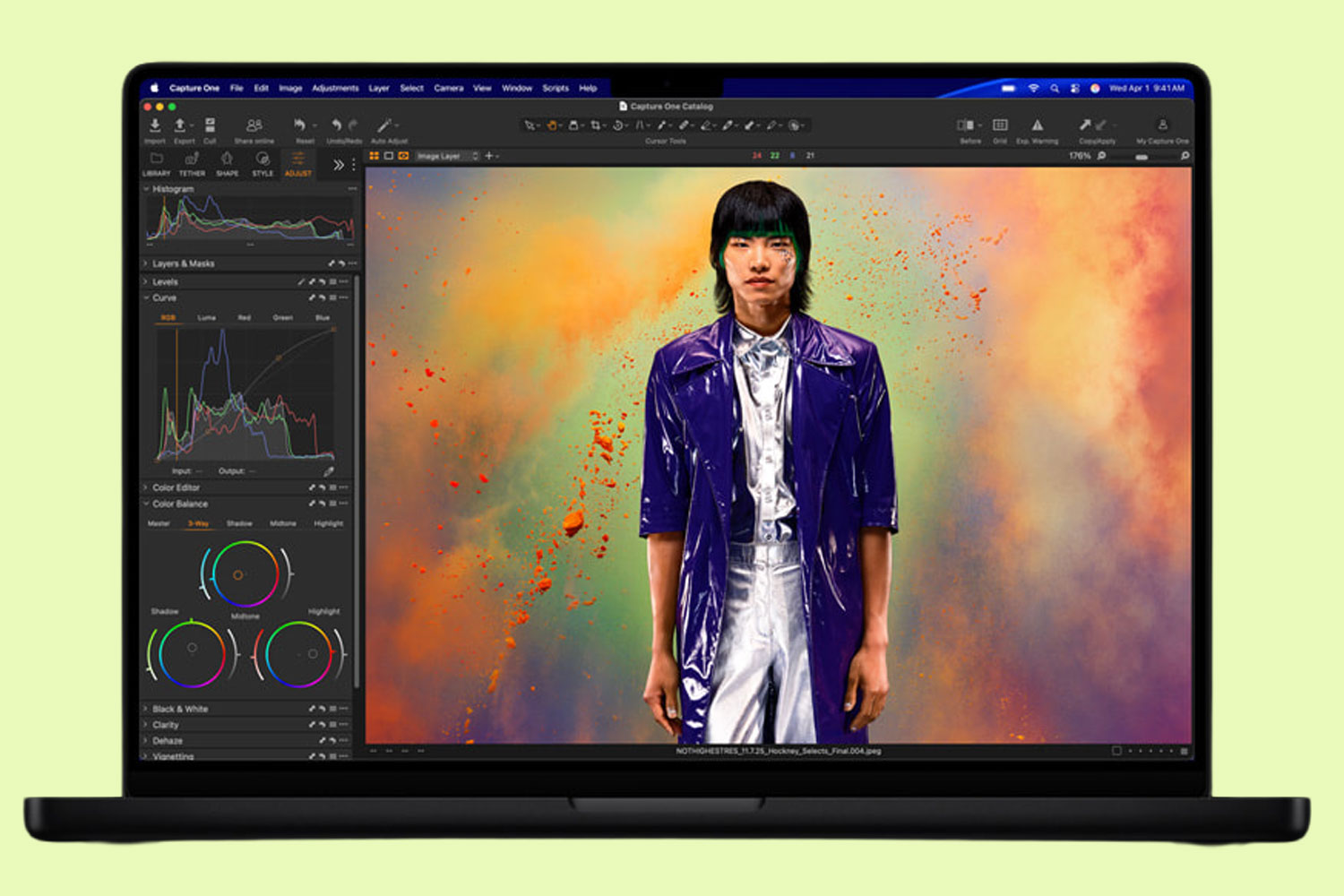Select the Crop cursor tool
Viewport: 1344px width, 896px height.
coord(595,125)
